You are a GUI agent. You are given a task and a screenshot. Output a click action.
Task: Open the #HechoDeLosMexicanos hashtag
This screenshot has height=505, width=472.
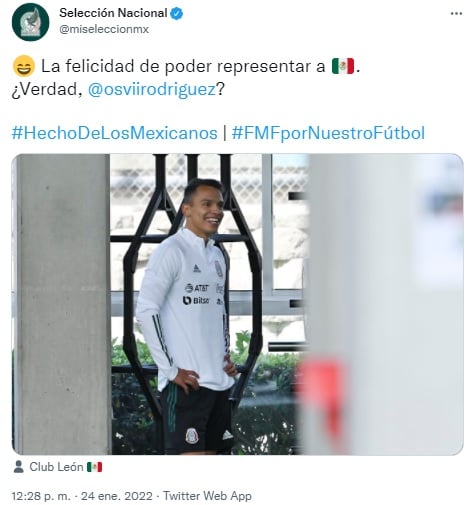[115, 133]
